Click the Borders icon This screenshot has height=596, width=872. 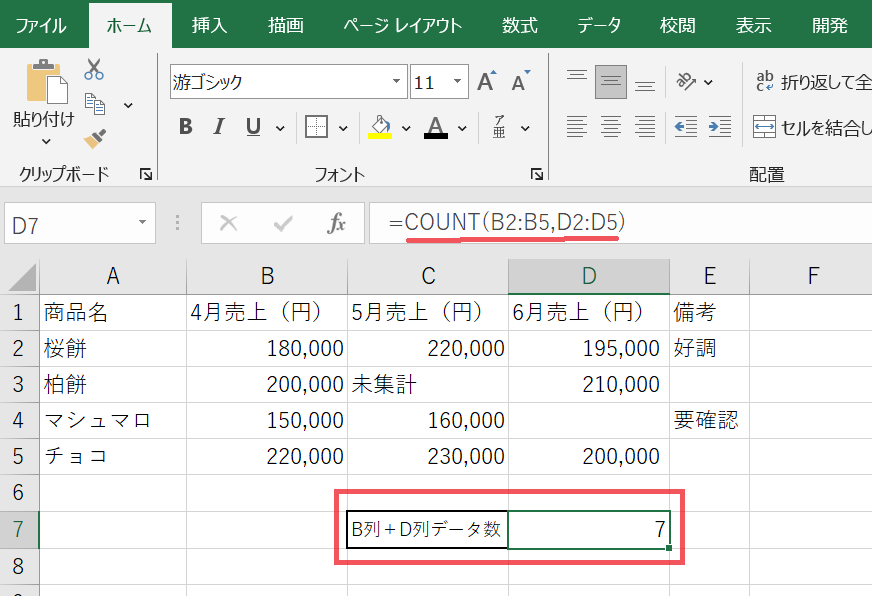tap(316, 127)
